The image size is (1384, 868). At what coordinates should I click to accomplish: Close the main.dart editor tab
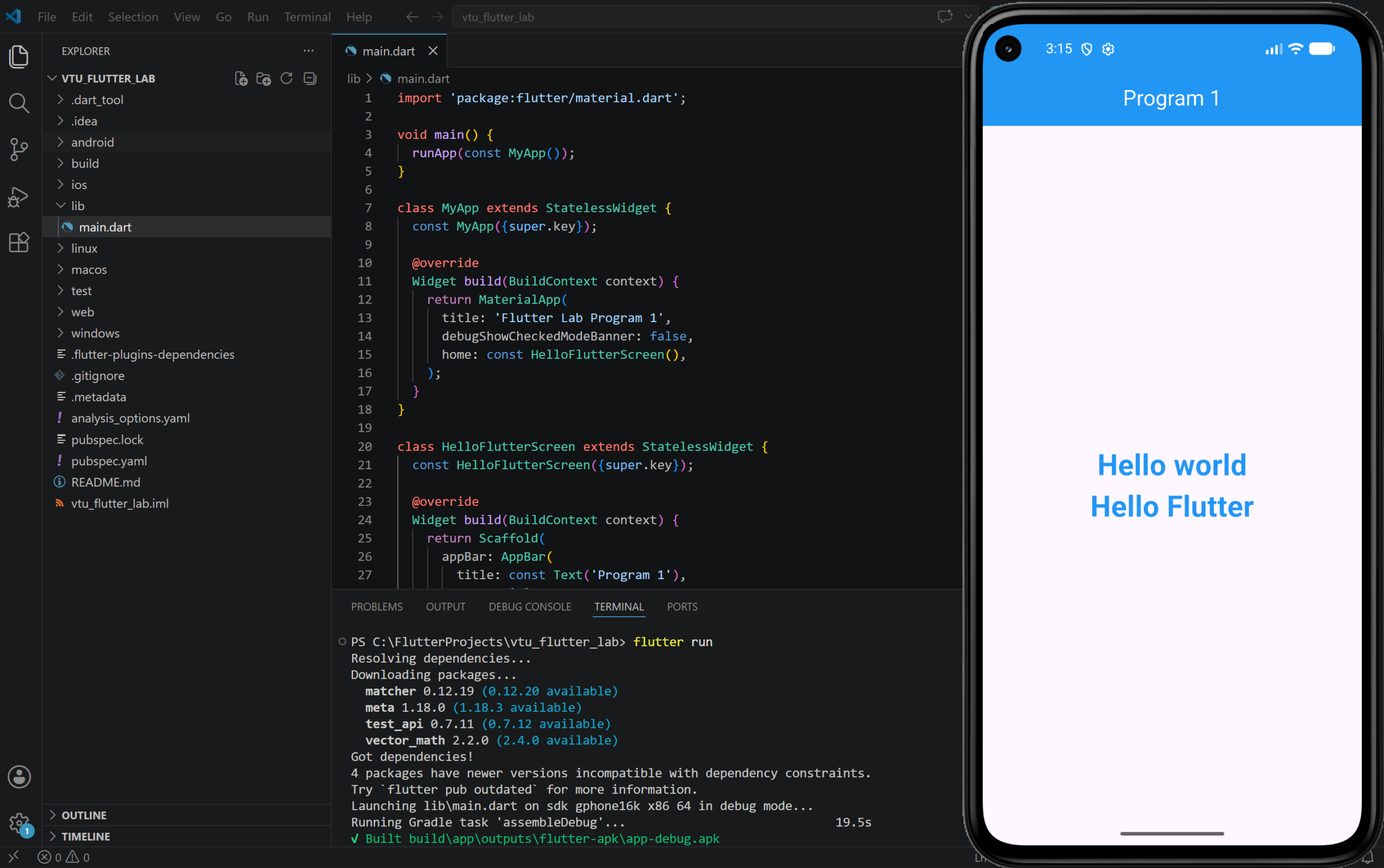tap(433, 51)
